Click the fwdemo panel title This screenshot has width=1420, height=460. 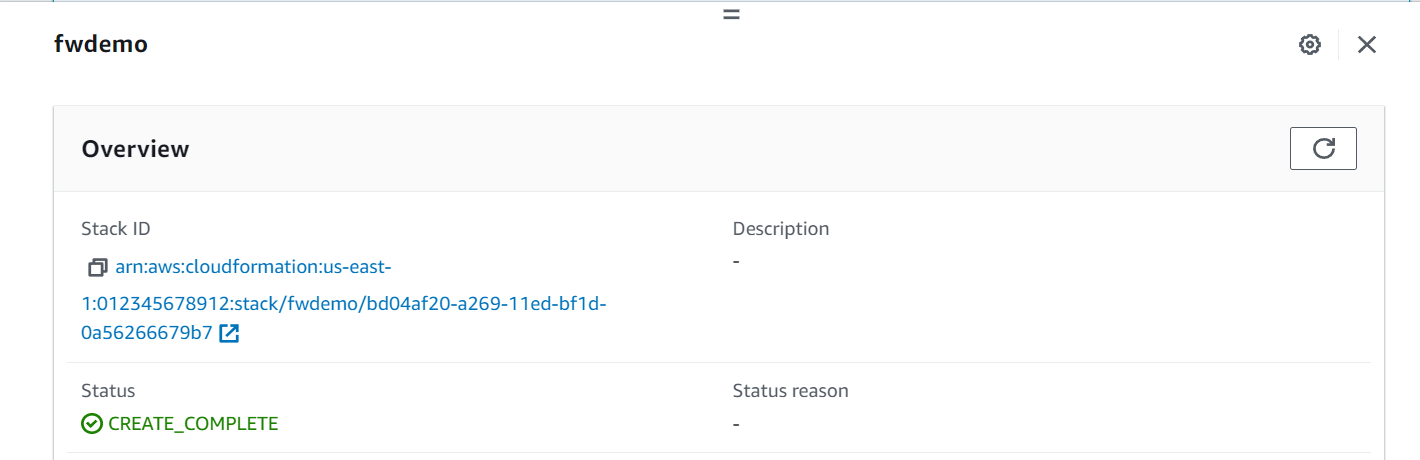coord(101,45)
